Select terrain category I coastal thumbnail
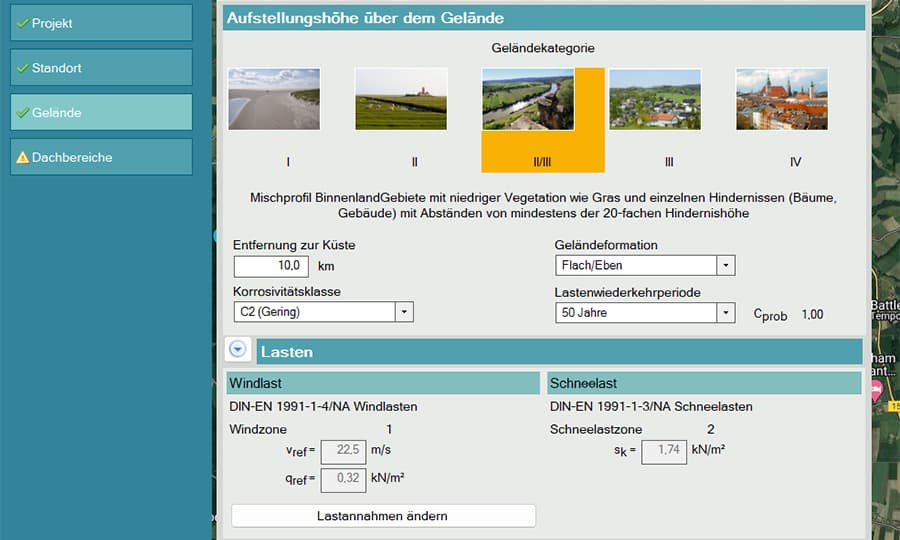 pyautogui.click(x=274, y=99)
